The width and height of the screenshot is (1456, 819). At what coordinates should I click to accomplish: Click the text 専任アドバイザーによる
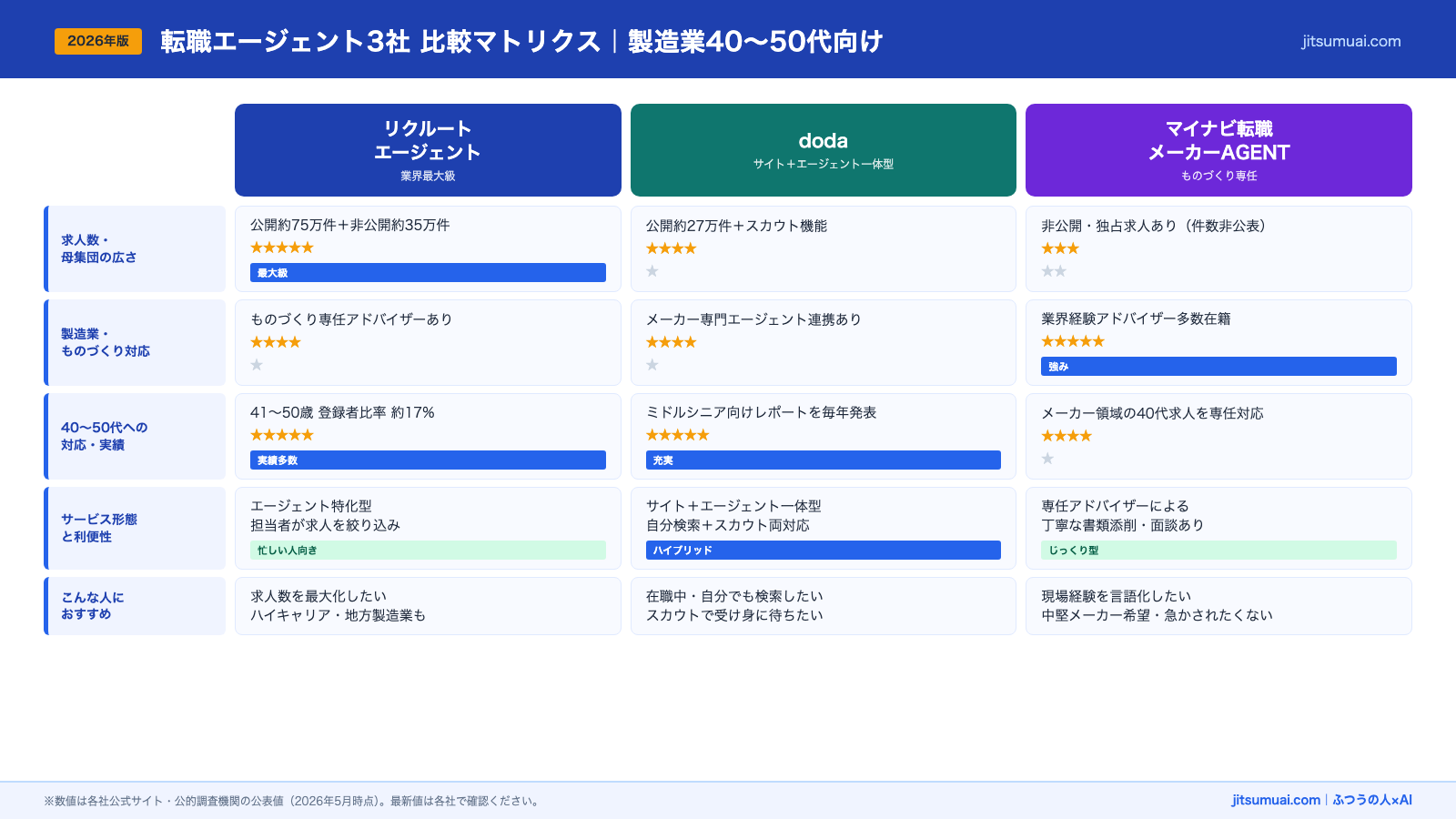[x=1116, y=506]
